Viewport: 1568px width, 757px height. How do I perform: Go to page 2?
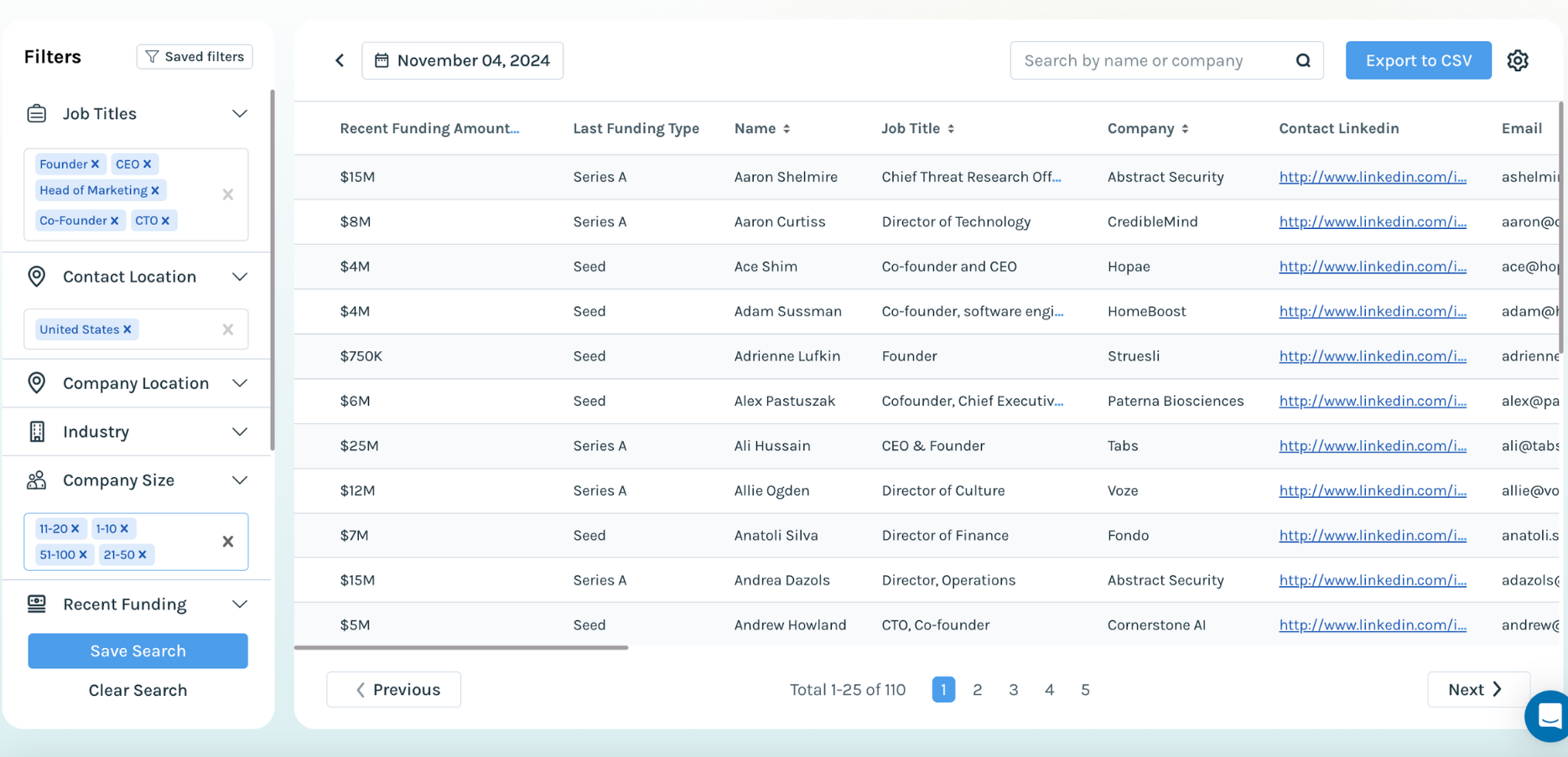point(978,690)
